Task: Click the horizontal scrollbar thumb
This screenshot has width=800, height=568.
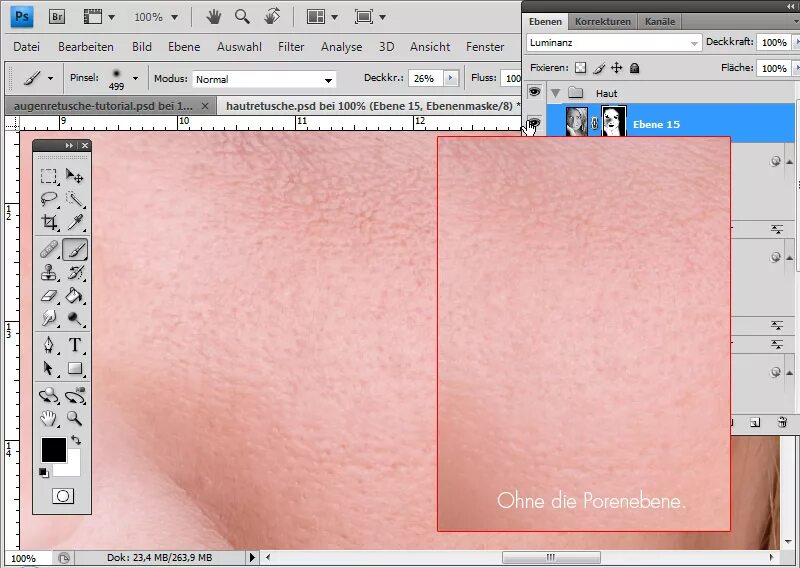Action: tap(551, 557)
